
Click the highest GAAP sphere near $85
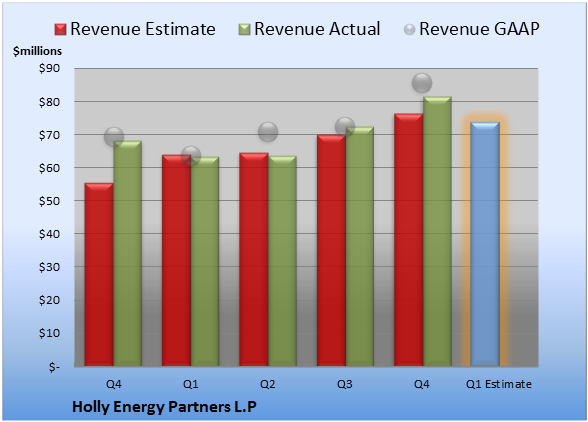pyautogui.click(x=422, y=83)
